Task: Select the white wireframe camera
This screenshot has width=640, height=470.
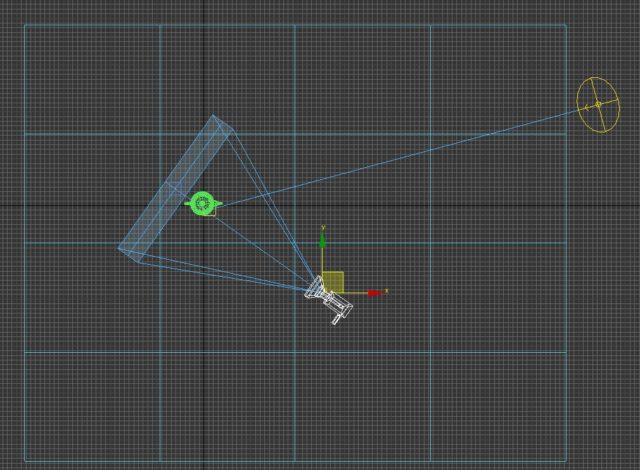Action: point(331,300)
